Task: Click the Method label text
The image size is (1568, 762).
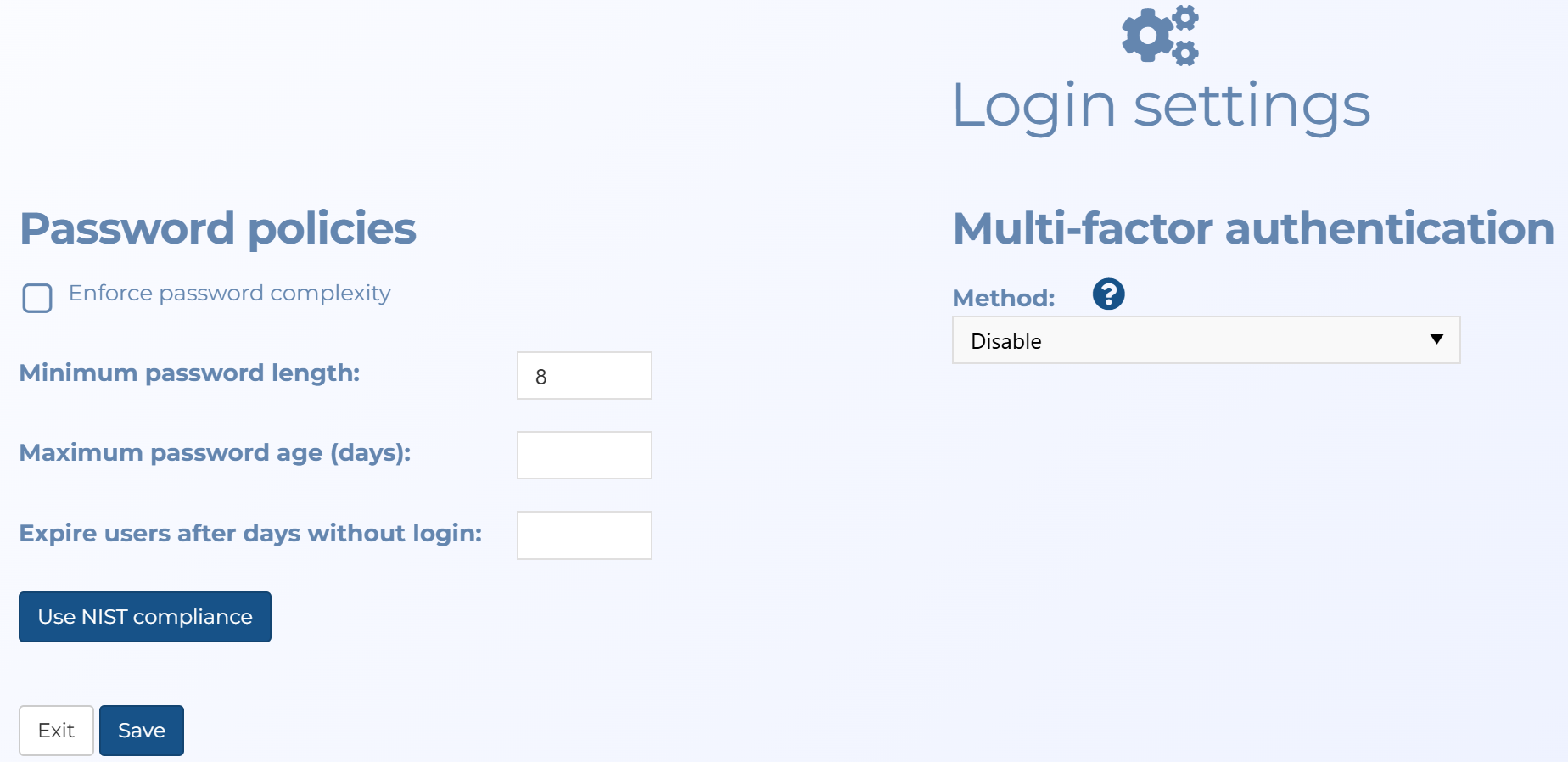Action: click(x=1004, y=298)
